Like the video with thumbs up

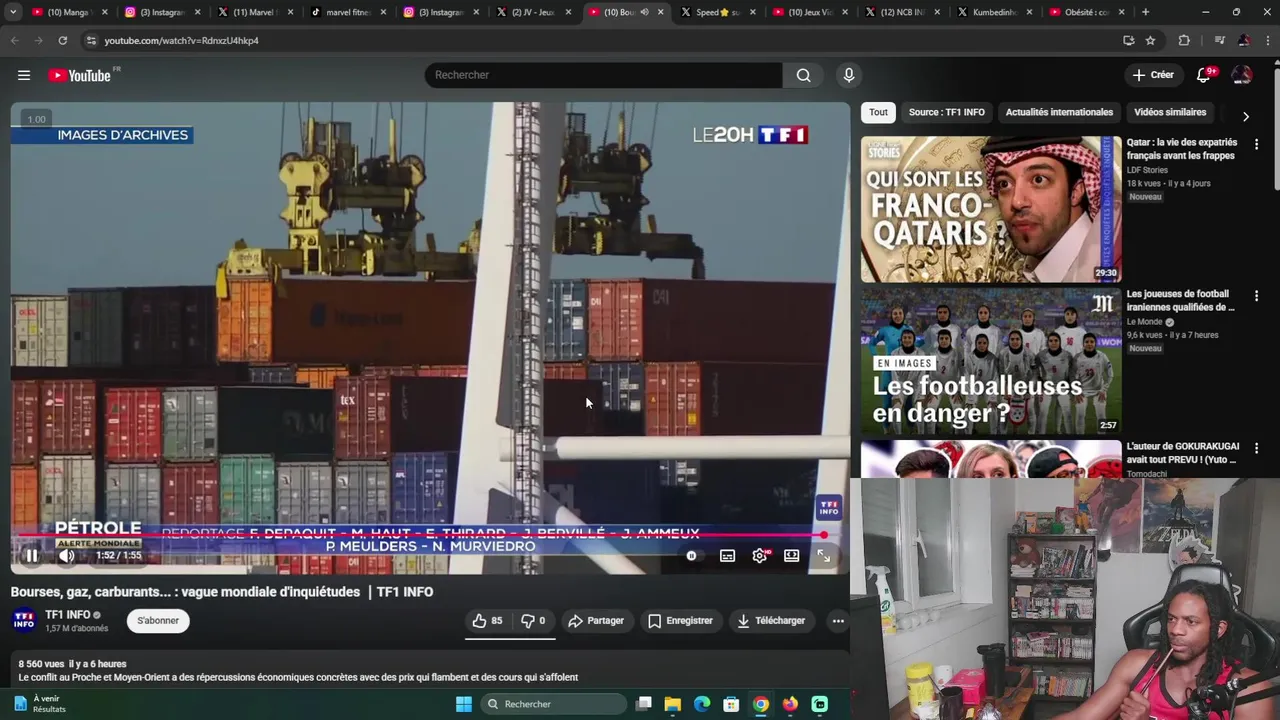488,621
